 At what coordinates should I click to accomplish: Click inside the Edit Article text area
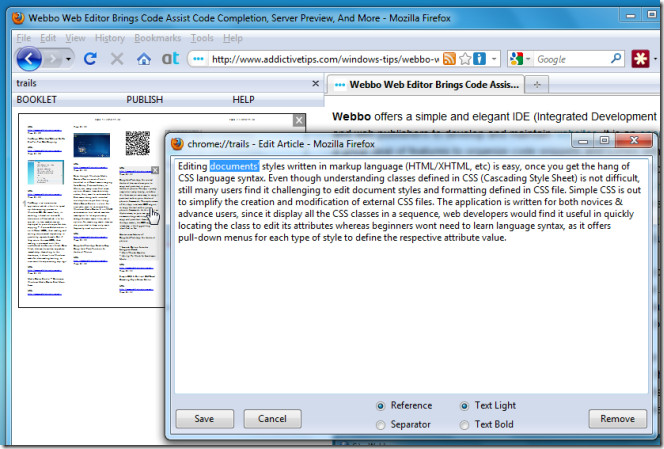(x=411, y=276)
